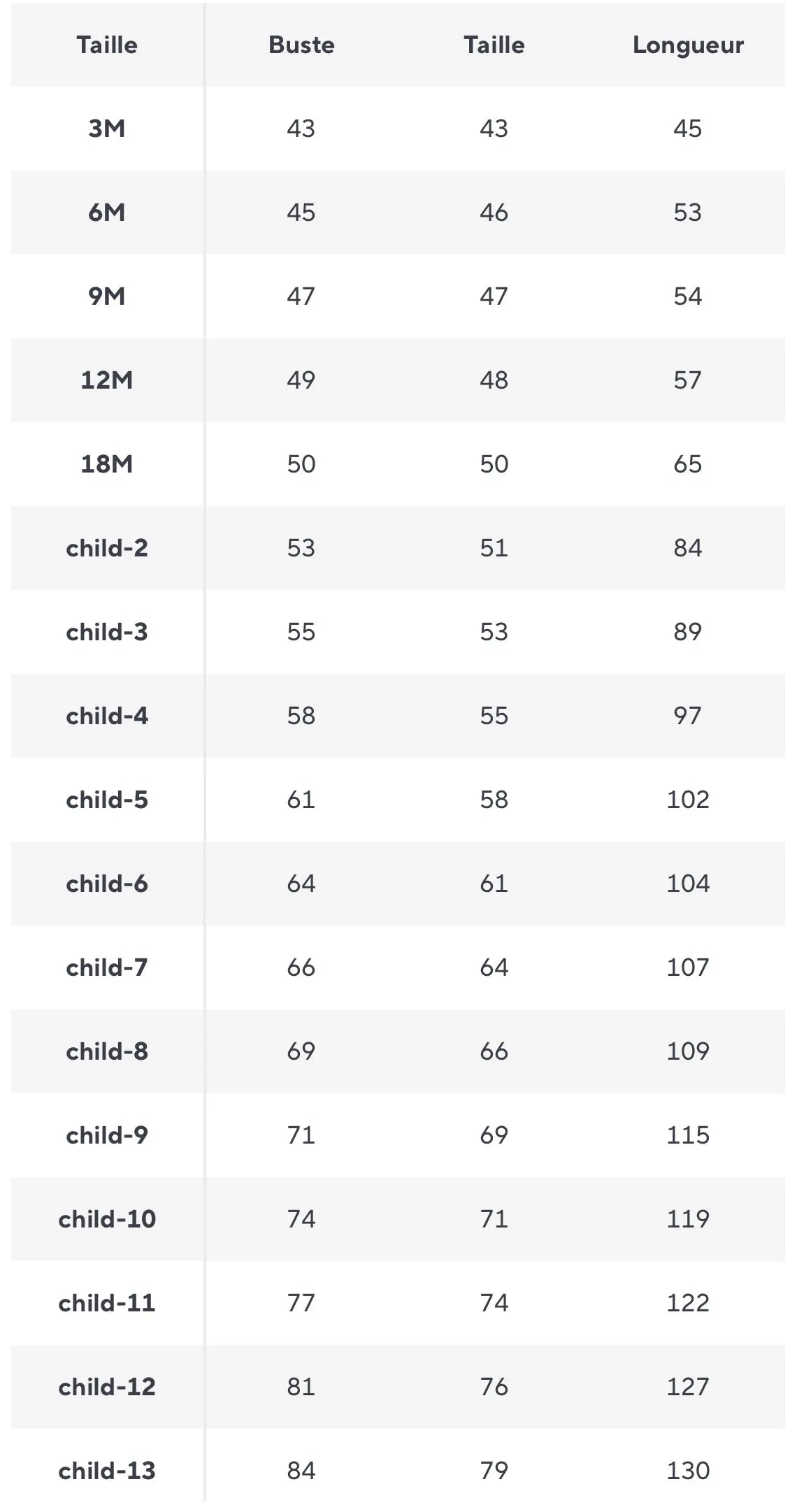This screenshot has width=790, height=1512.
Task: Select the Longueur value 89 for child-3
Action: point(688,632)
